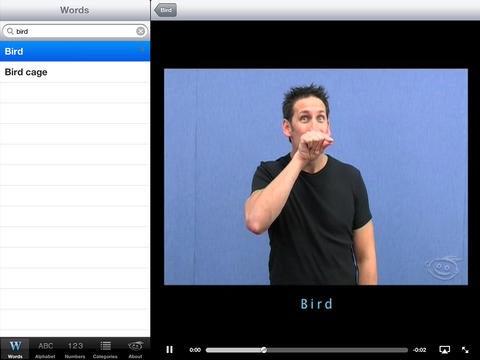Switch to the Alphabet tab
This screenshot has height=360, width=480.
pyautogui.click(x=45, y=349)
